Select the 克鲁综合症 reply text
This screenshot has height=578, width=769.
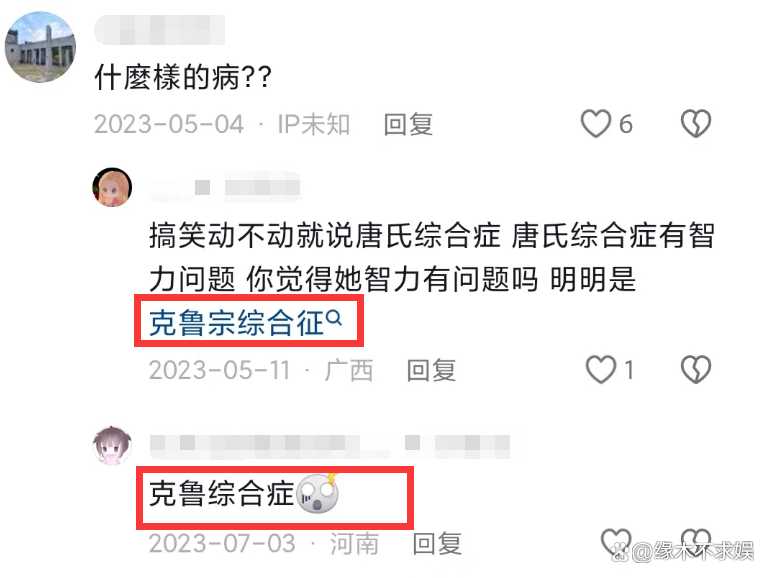click(222, 493)
